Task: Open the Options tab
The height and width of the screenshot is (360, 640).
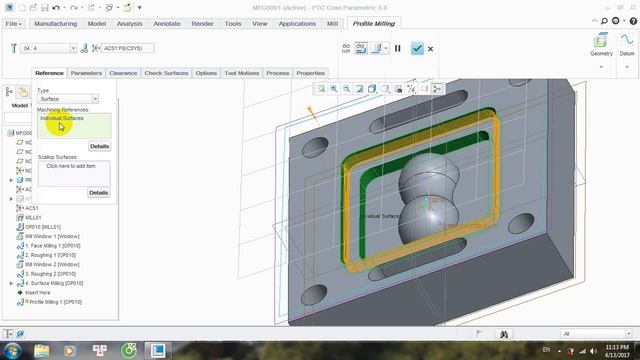Action: coord(206,73)
